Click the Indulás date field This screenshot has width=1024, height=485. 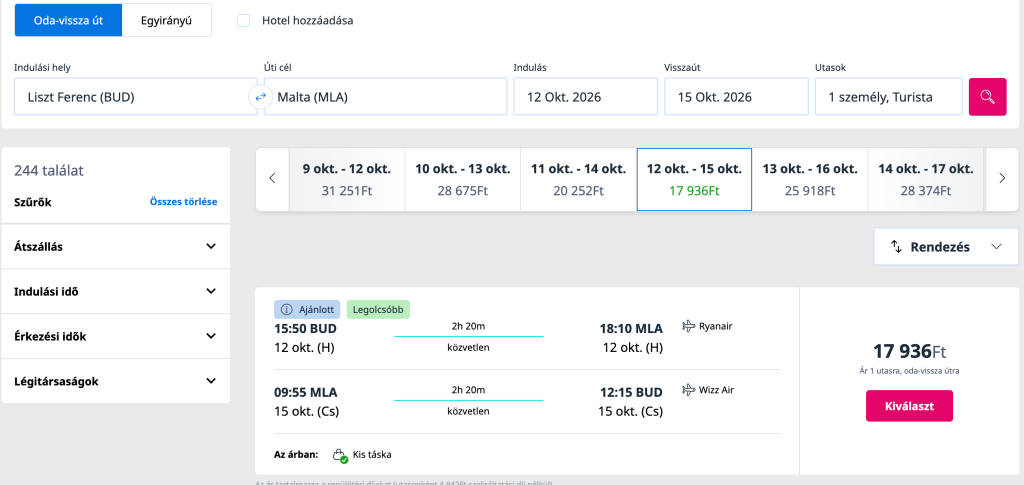click(585, 97)
